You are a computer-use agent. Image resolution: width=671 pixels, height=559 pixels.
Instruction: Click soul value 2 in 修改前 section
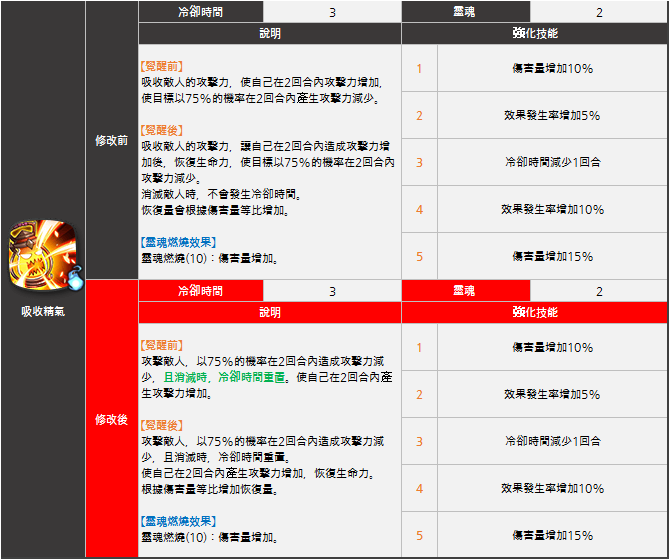pos(599,12)
